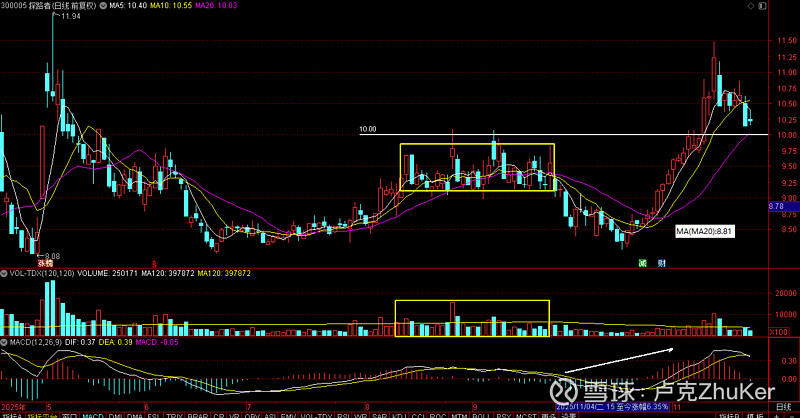Click the blue 财 event marker
The image size is (800, 418).
point(662,263)
